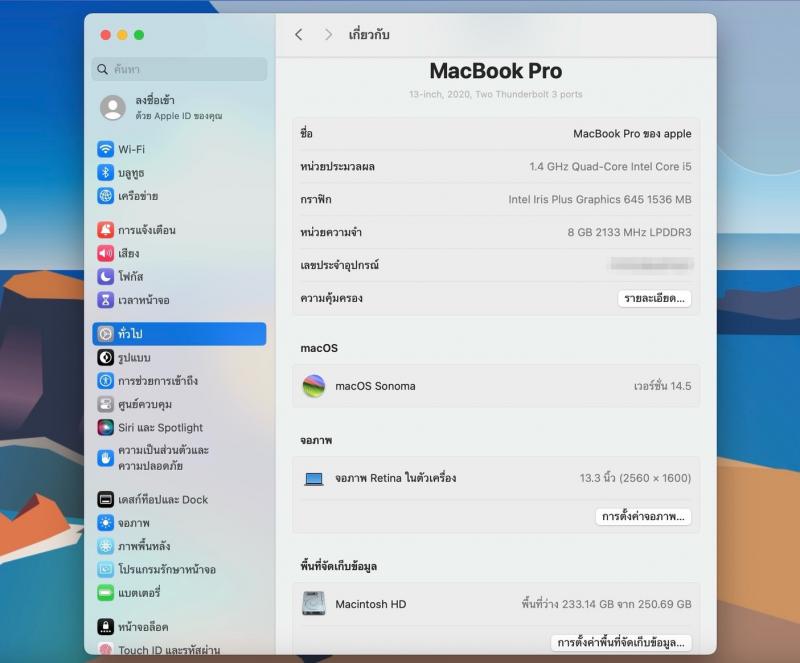Select the Network globe icon (เครือข่าย)
The image size is (800, 663).
(x=106, y=195)
